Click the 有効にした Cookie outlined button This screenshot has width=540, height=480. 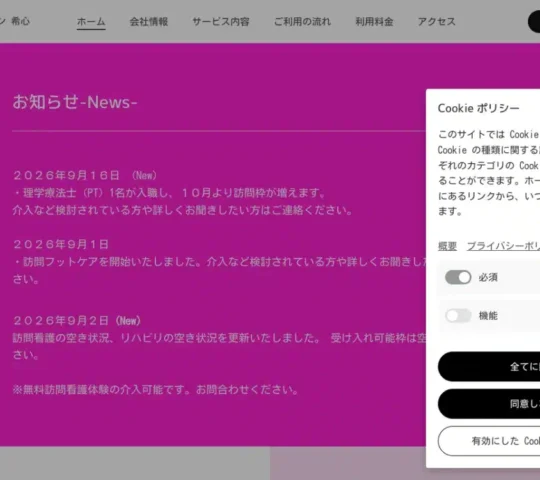489,441
